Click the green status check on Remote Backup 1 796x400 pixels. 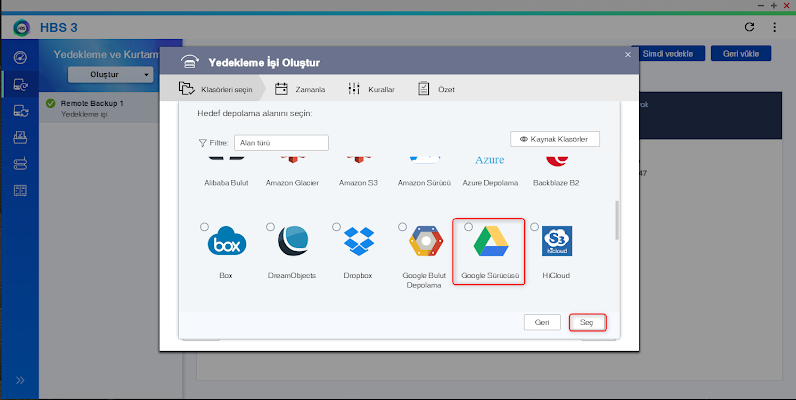click(50, 104)
